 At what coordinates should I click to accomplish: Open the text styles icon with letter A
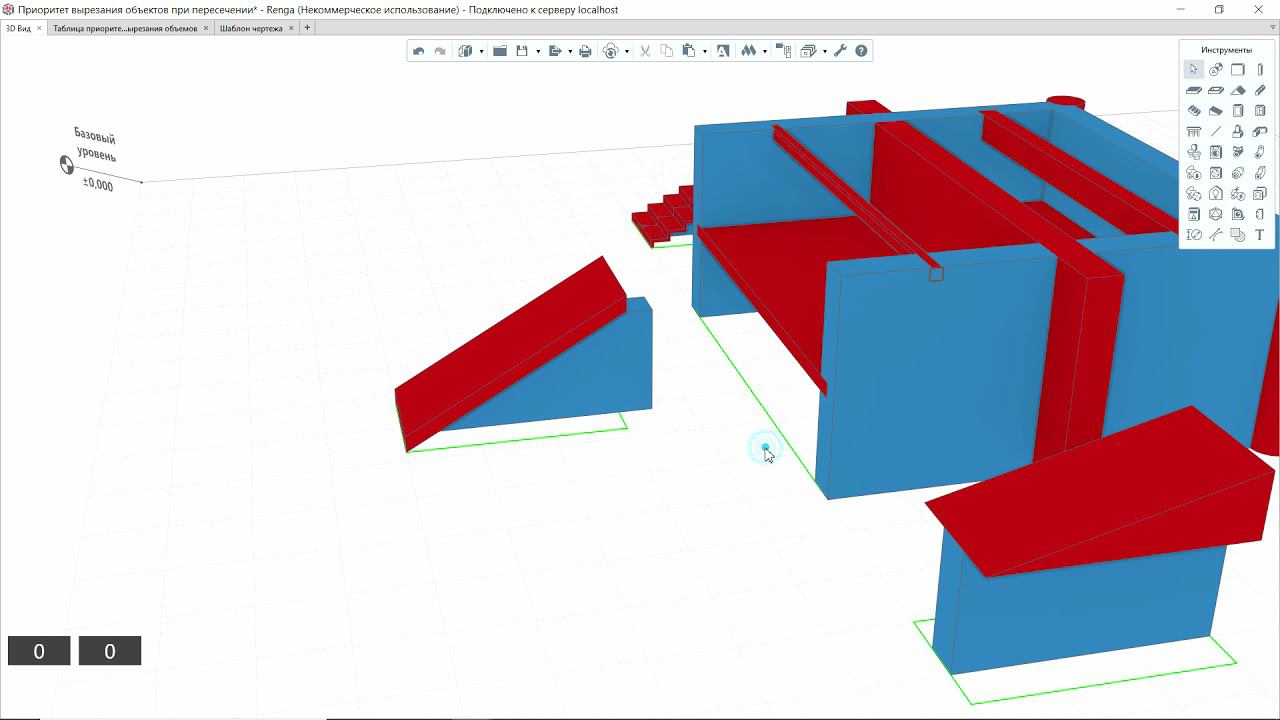723,51
